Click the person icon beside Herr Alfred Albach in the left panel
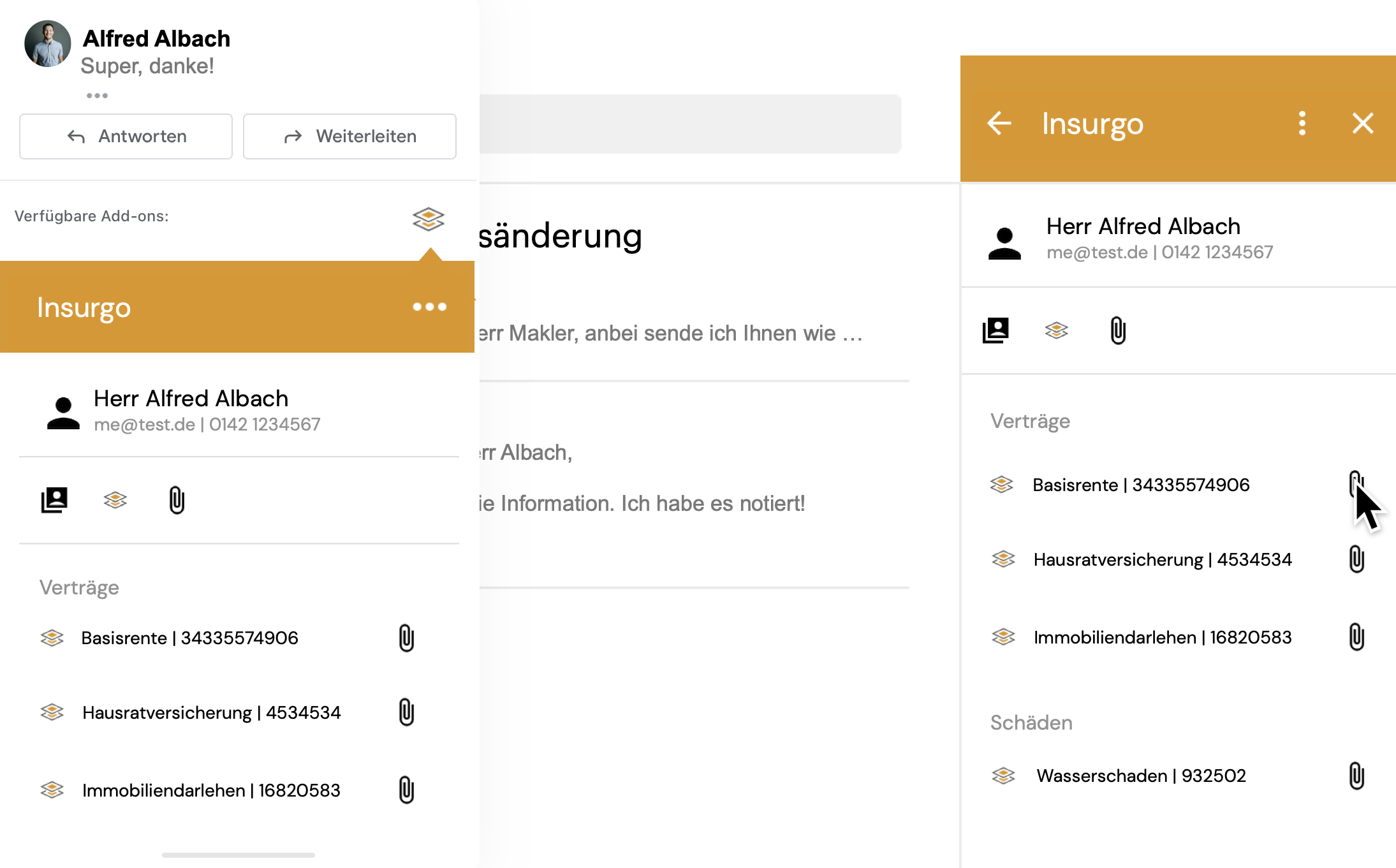 click(x=63, y=413)
